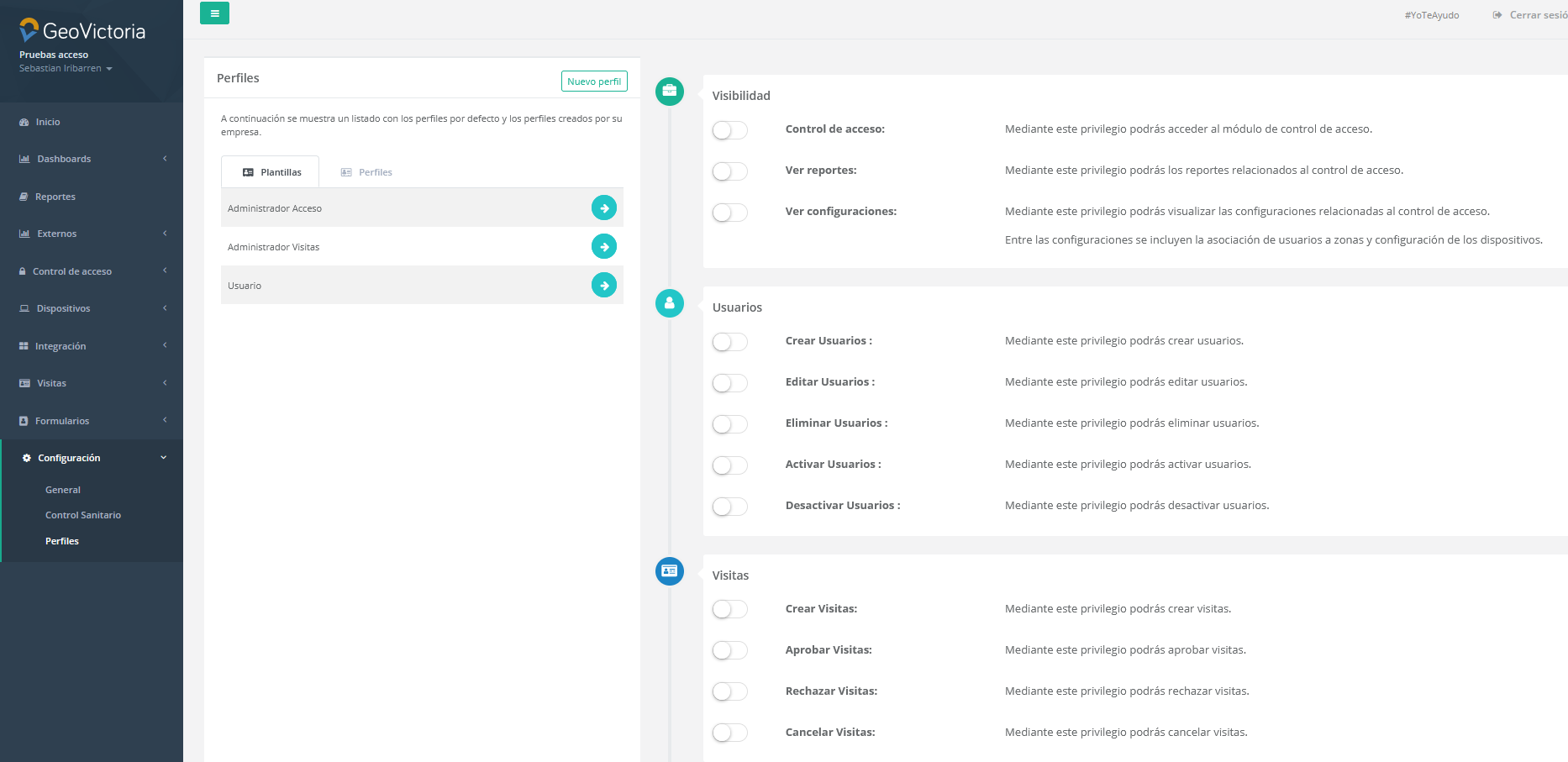Open Sebastian Iribarren user dropdown
The height and width of the screenshot is (762, 1568).
66,69
